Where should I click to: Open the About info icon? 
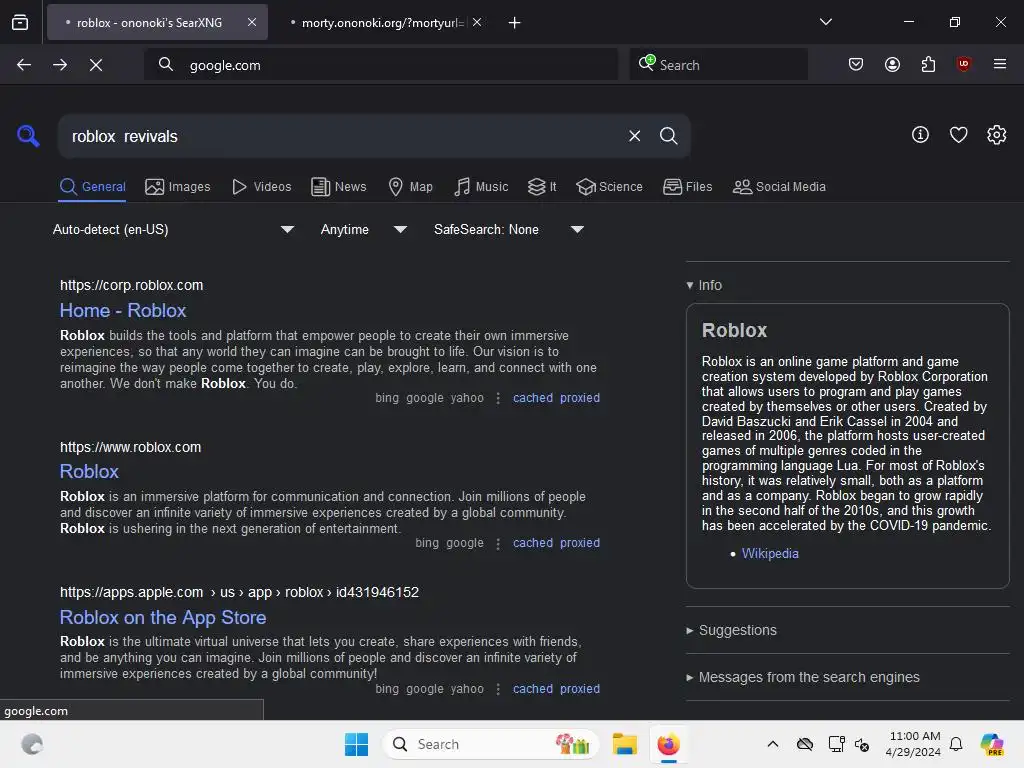(920, 135)
